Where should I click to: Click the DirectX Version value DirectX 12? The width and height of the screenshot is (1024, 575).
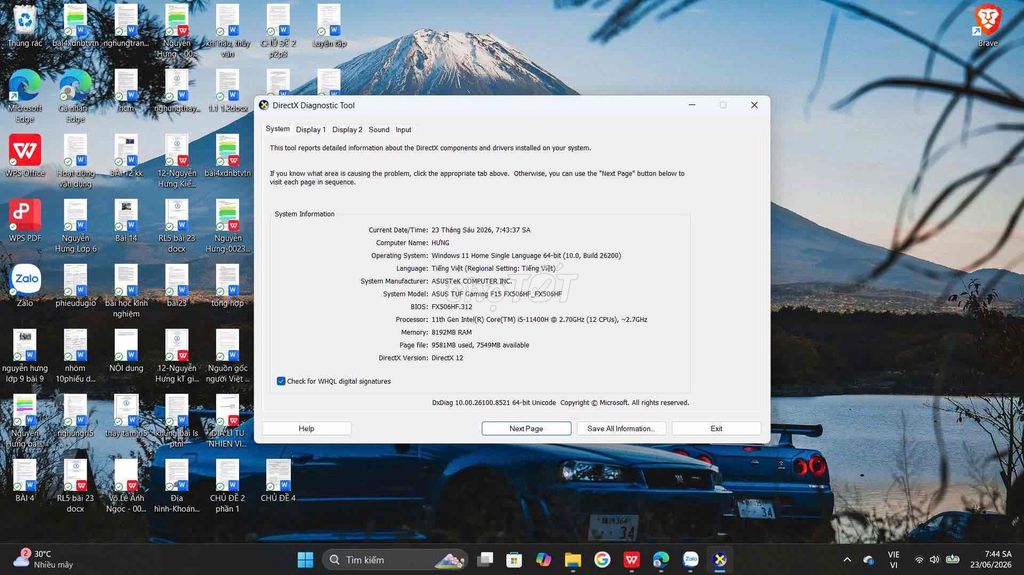pos(447,358)
